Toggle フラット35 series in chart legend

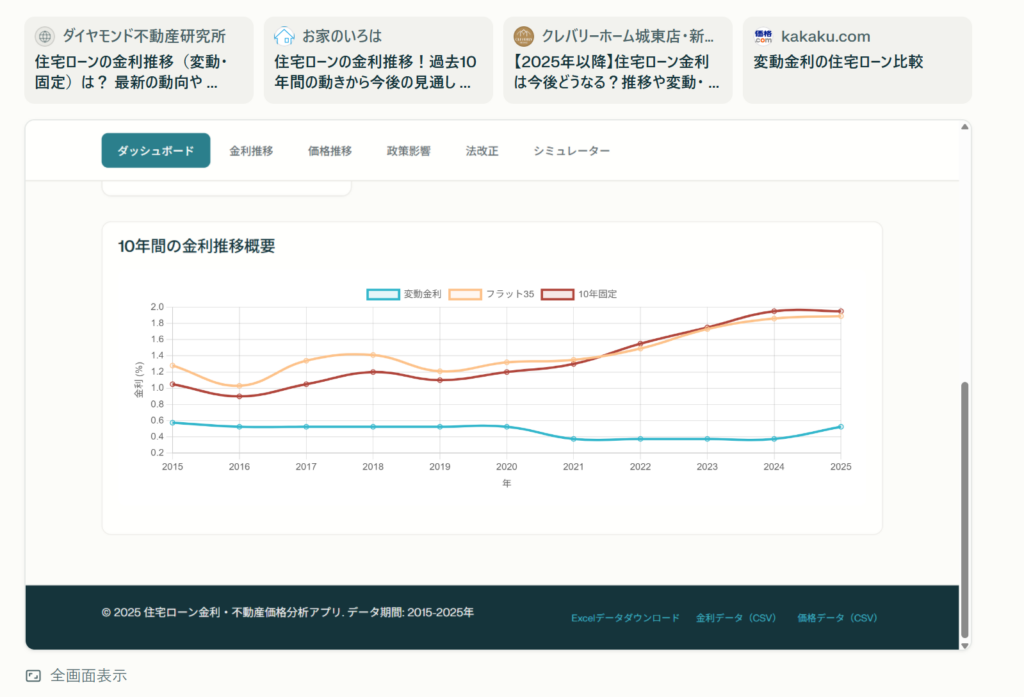pyautogui.click(x=492, y=294)
